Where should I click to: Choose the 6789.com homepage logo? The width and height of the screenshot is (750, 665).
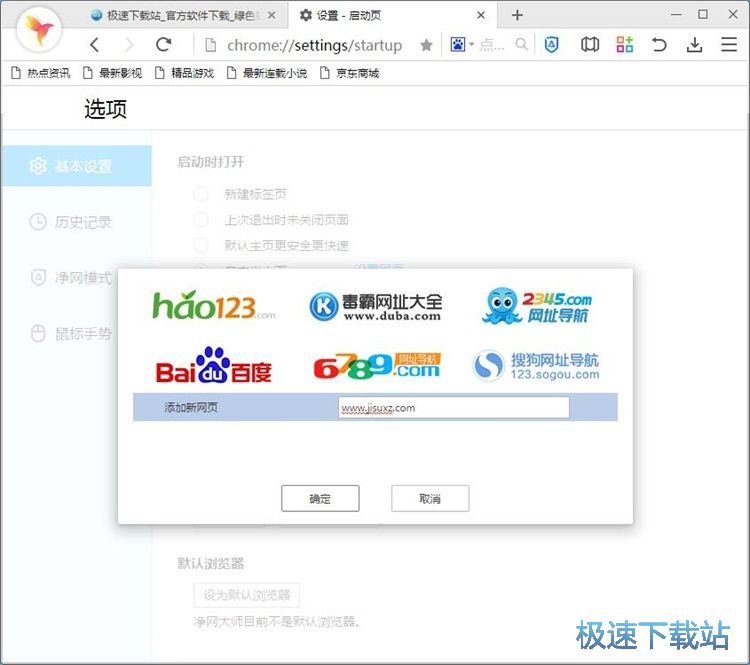[377, 366]
